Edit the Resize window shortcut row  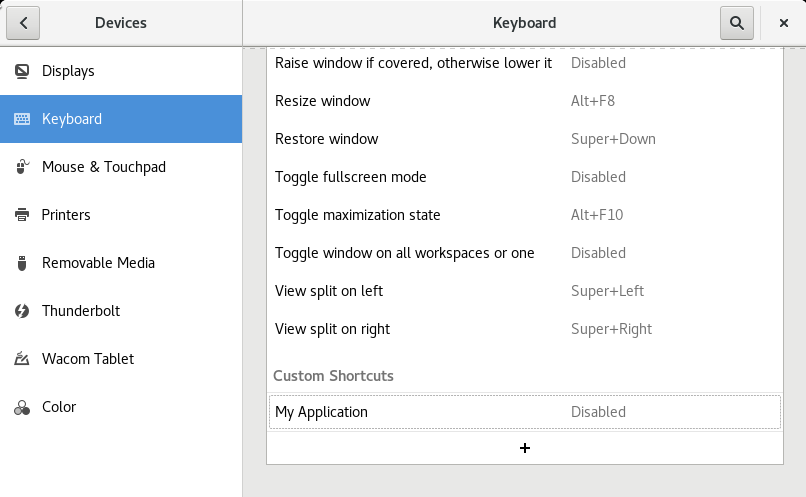pyautogui.click(x=524, y=101)
